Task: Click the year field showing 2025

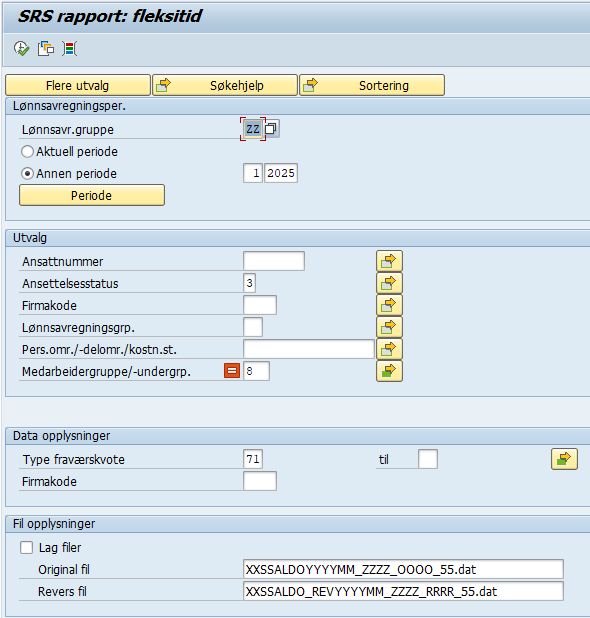Action: pos(281,173)
